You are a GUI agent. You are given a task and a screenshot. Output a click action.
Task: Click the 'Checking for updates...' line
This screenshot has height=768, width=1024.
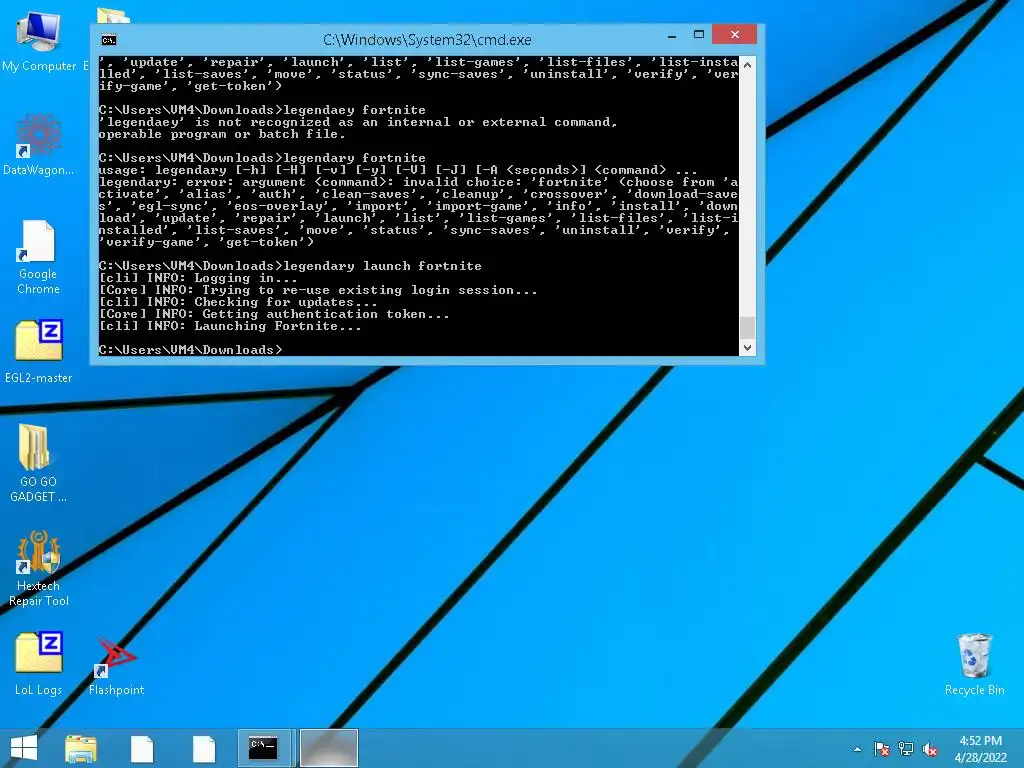pos(238,302)
